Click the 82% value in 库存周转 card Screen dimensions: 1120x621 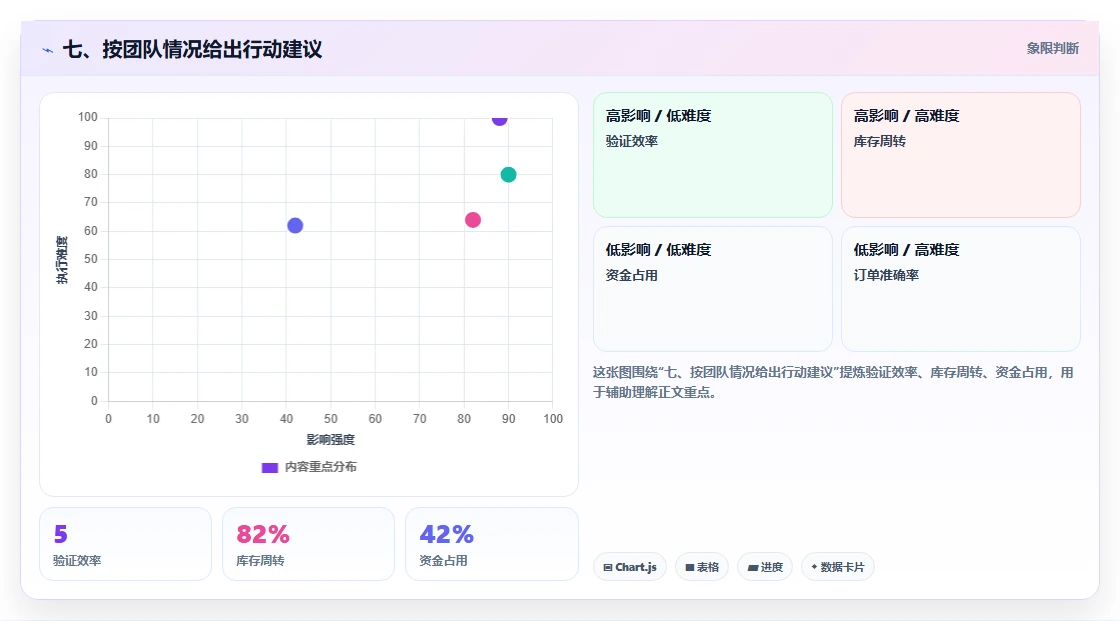(263, 534)
